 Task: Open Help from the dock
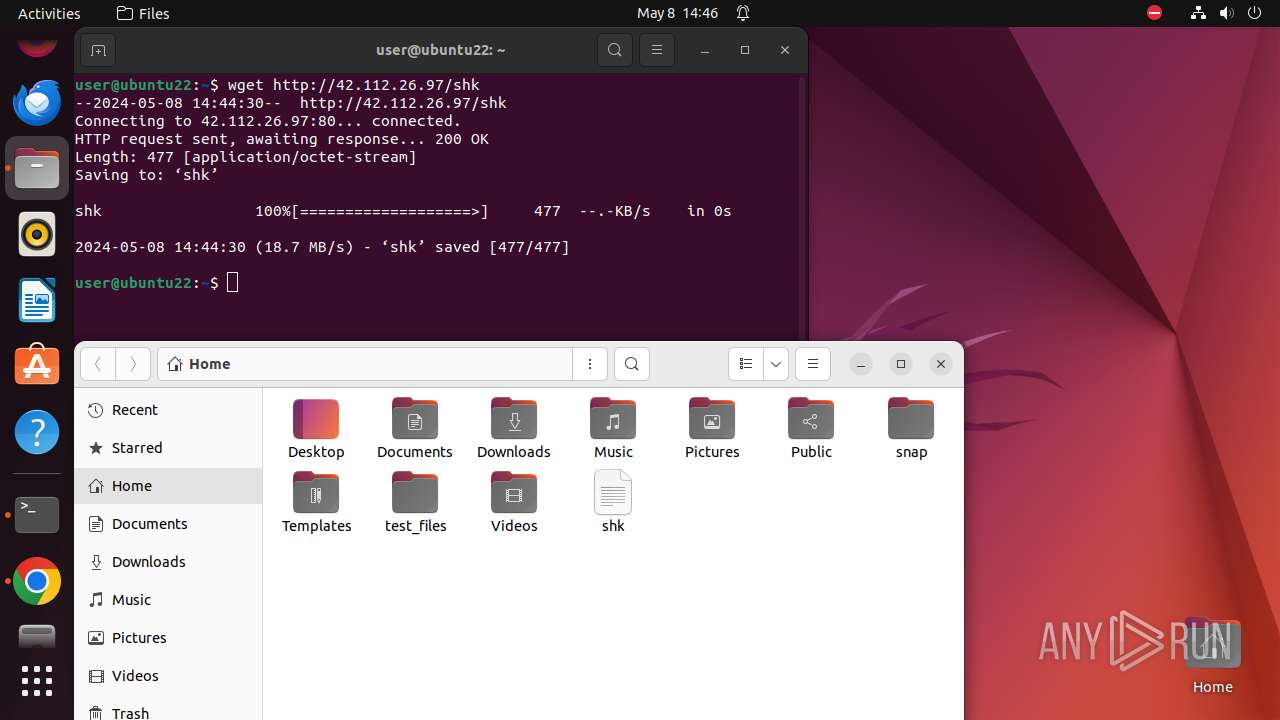coord(37,433)
